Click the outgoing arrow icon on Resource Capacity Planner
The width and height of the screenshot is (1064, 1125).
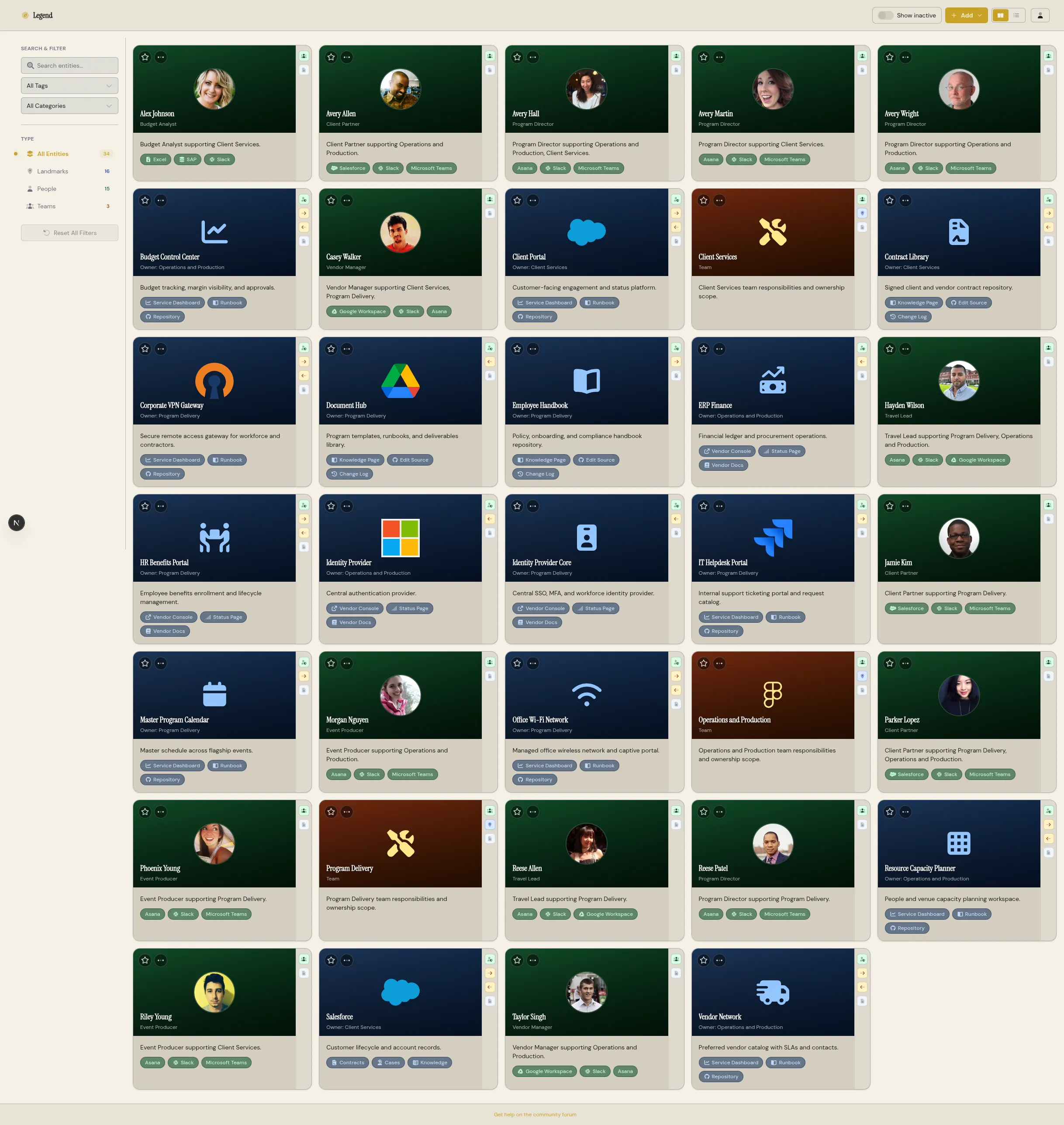(x=1049, y=825)
